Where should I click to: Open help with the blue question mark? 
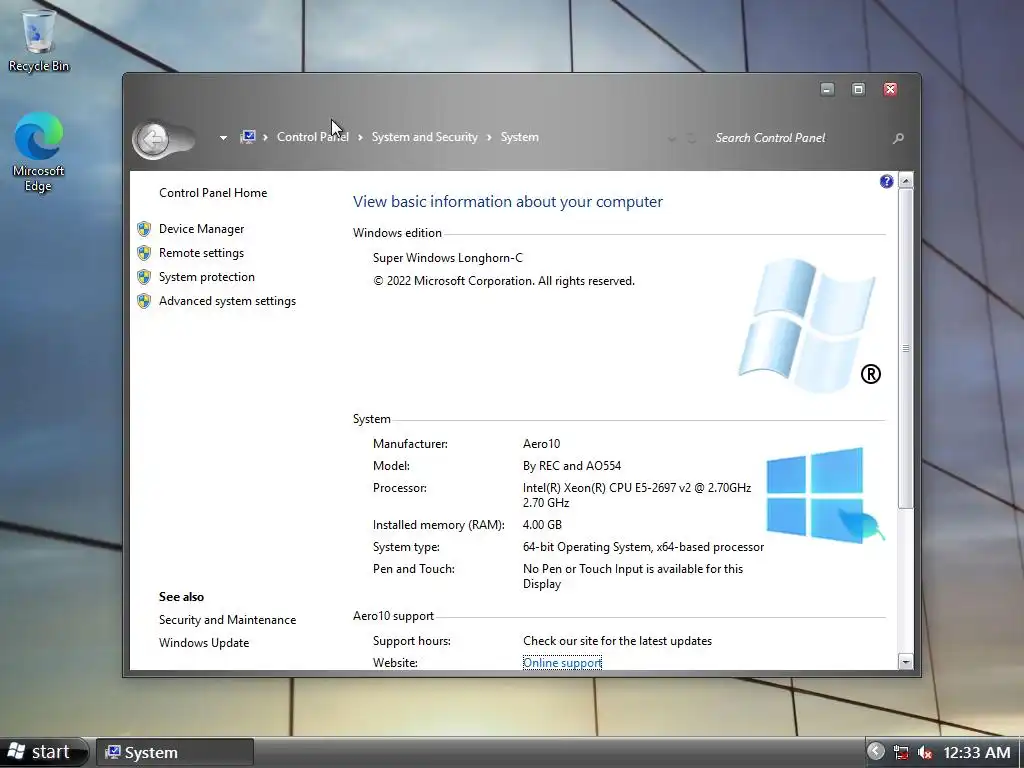886,182
